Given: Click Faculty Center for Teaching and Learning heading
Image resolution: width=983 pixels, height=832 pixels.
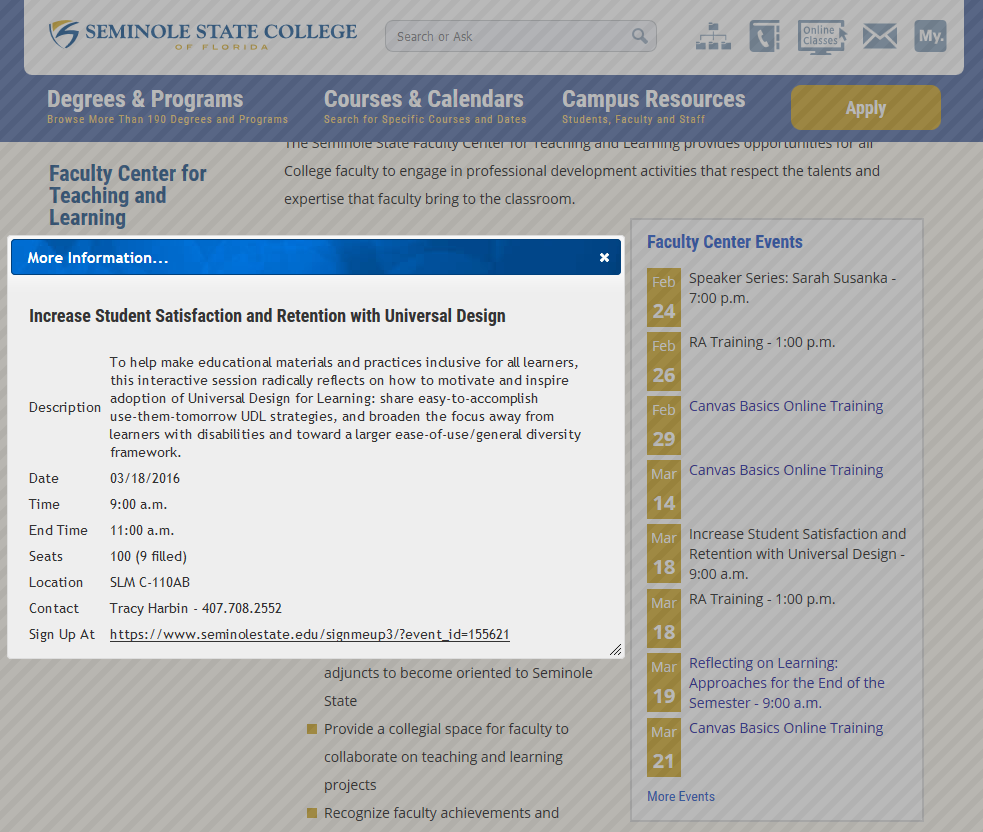Looking at the screenshot, I should click(128, 195).
